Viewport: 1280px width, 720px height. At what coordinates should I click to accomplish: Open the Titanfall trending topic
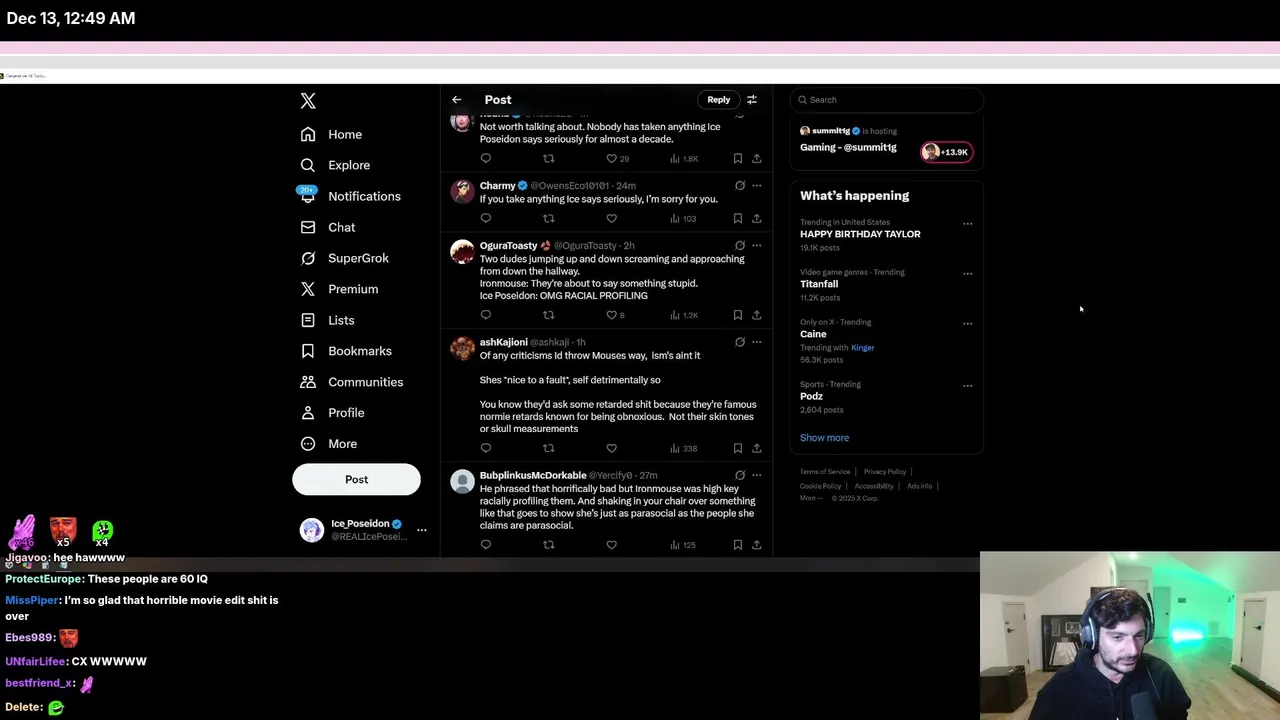(819, 284)
